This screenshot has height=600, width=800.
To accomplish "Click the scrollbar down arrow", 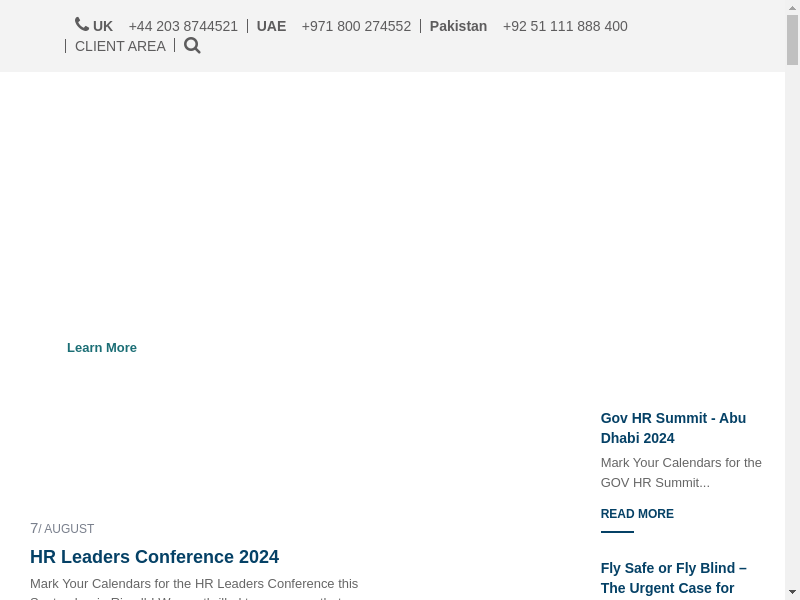I will point(792,592).
